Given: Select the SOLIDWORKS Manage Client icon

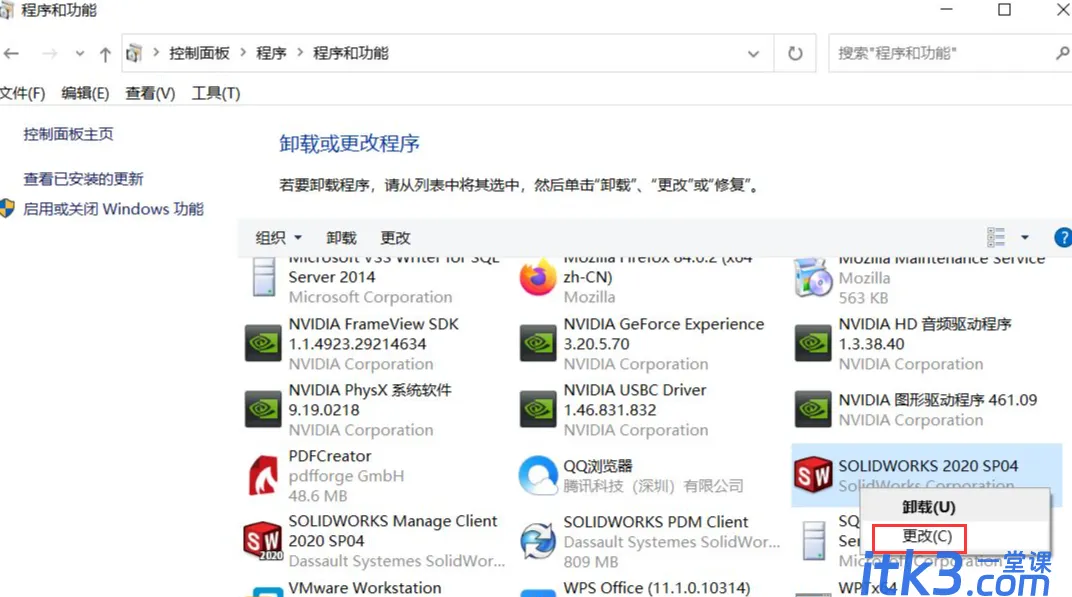Looking at the screenshot, I should click(x=263, y=541).
